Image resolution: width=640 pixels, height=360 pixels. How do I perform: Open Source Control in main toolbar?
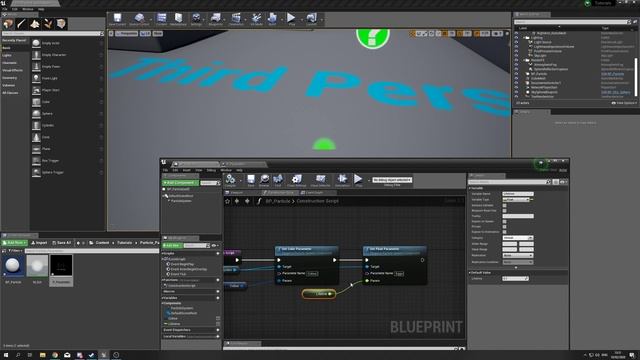(139, 19)
